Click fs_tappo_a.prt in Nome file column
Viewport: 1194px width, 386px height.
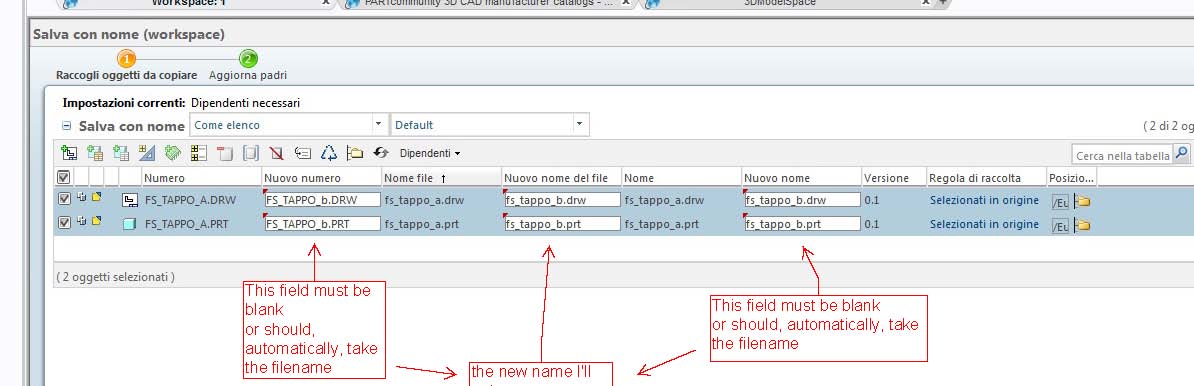point(423,224)
